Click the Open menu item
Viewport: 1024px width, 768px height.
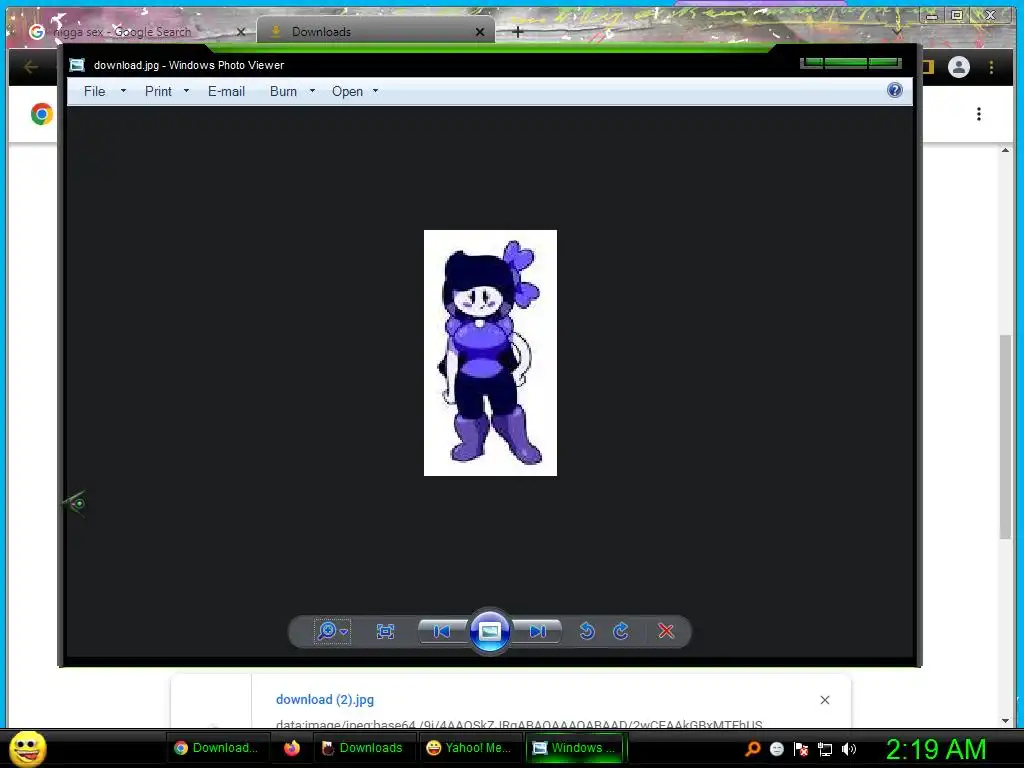(x=347, y=91)
